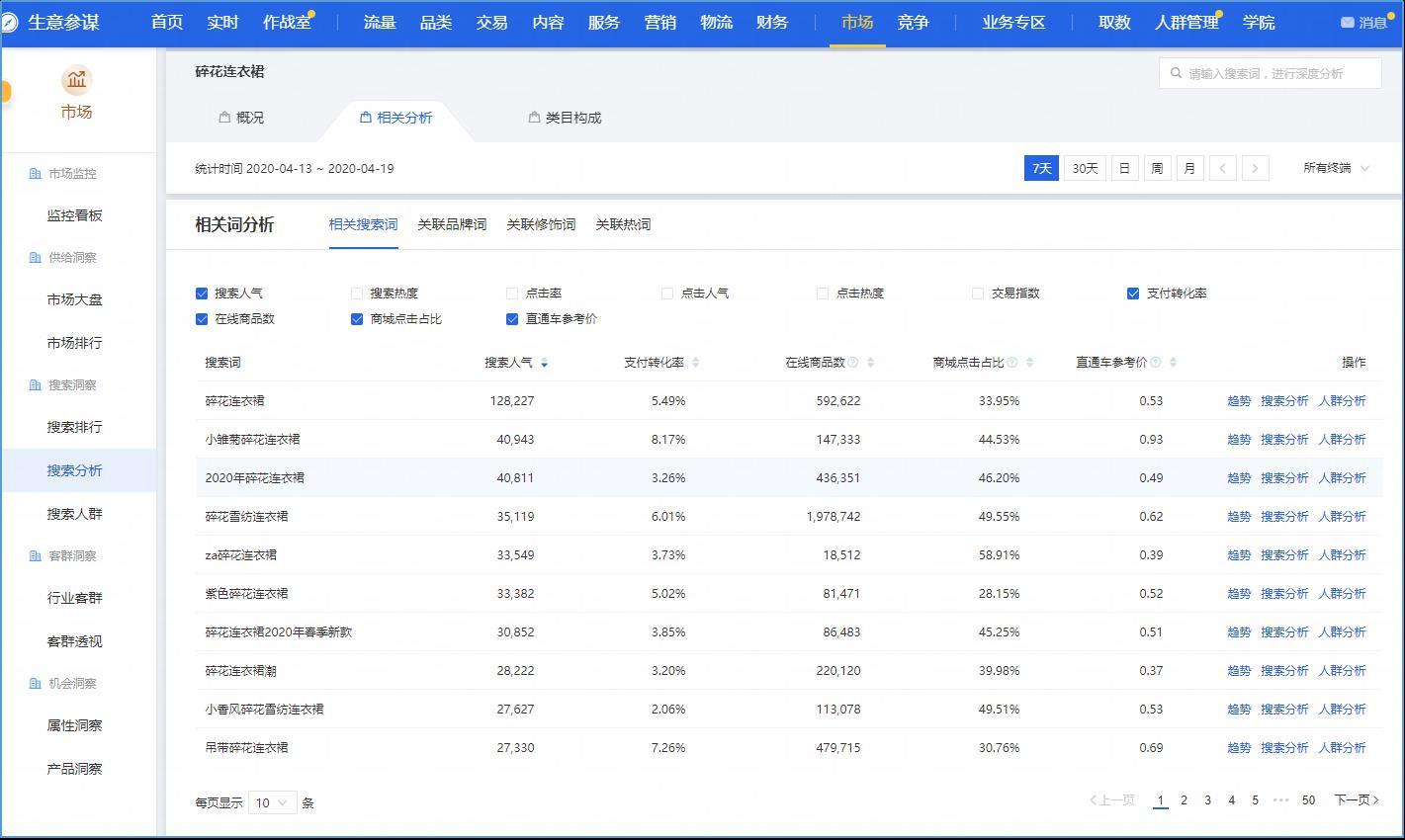Click the 供给洞察 section icon

pyautogui.click(x=36, y=257)
